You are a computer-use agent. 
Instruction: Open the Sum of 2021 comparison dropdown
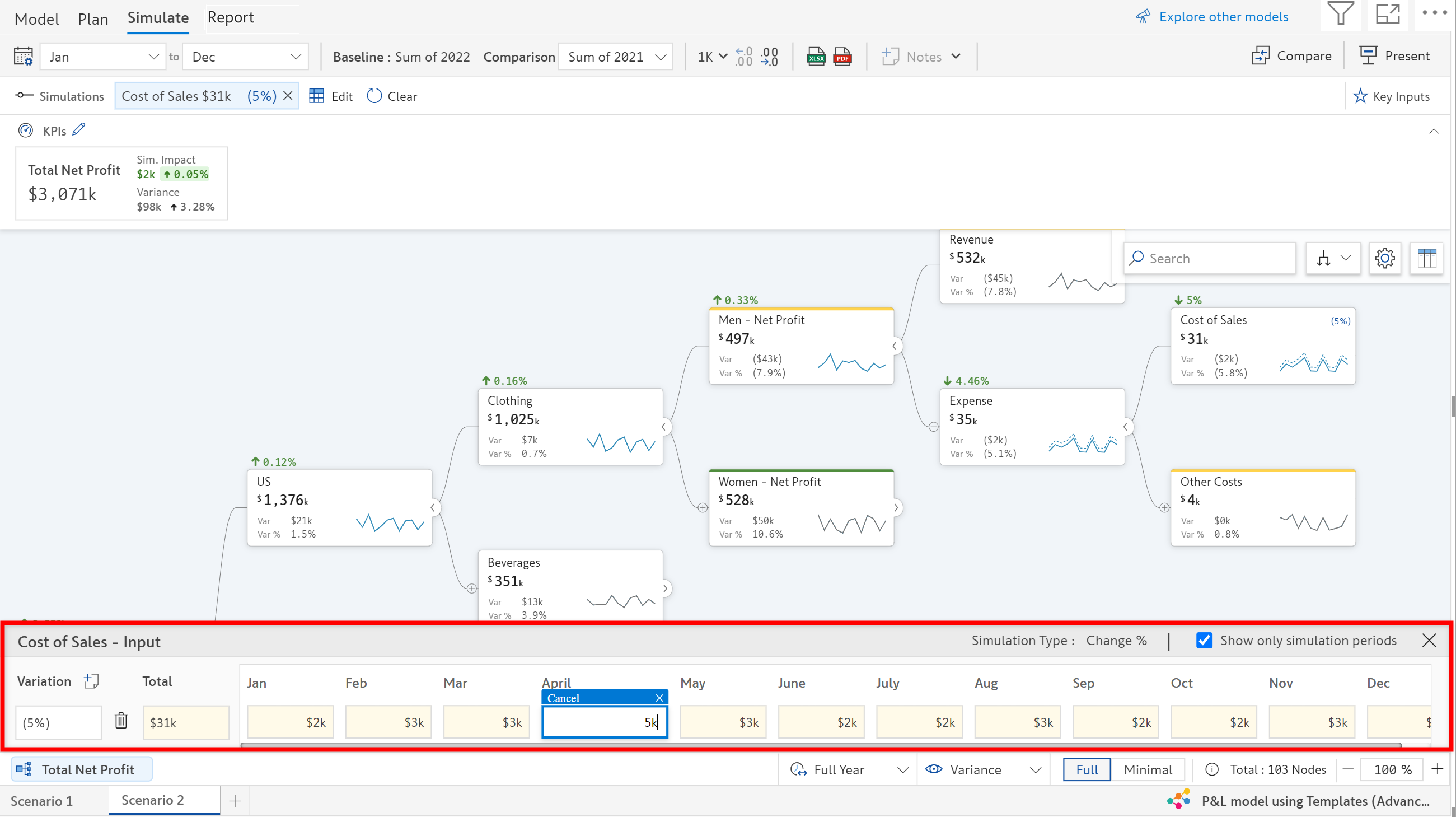pyautogui.click(x=616, y=57)
